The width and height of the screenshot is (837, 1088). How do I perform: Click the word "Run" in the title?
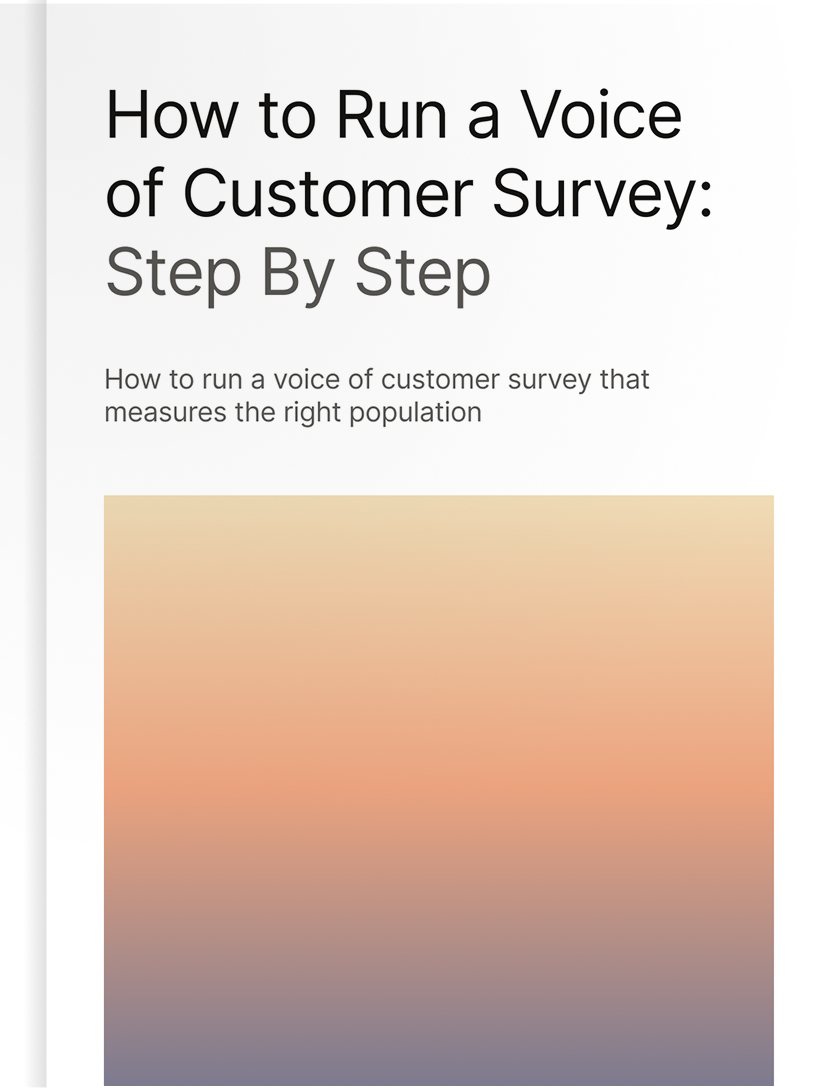[x=391, y=115]
